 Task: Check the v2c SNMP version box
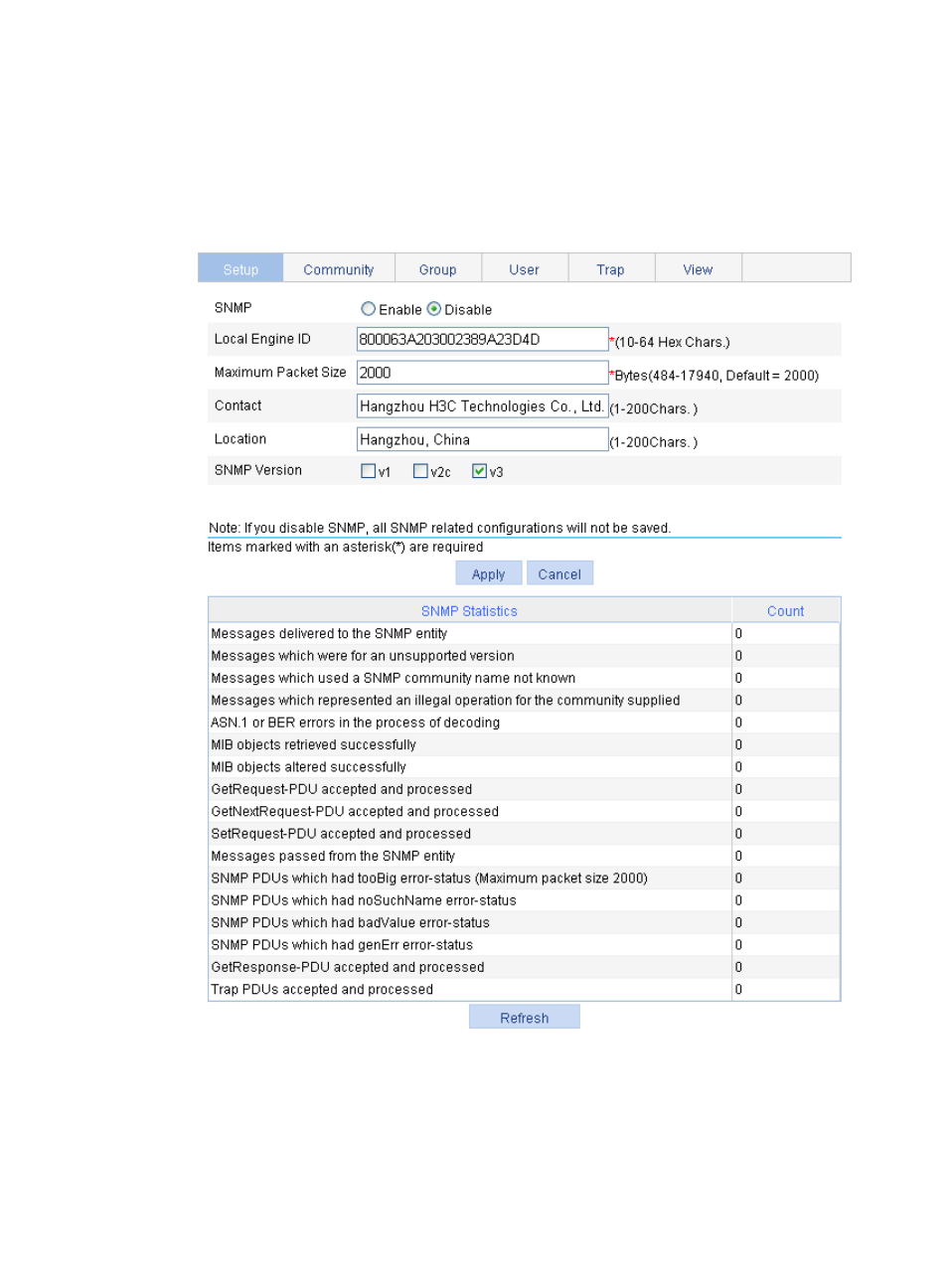[420, 471]
